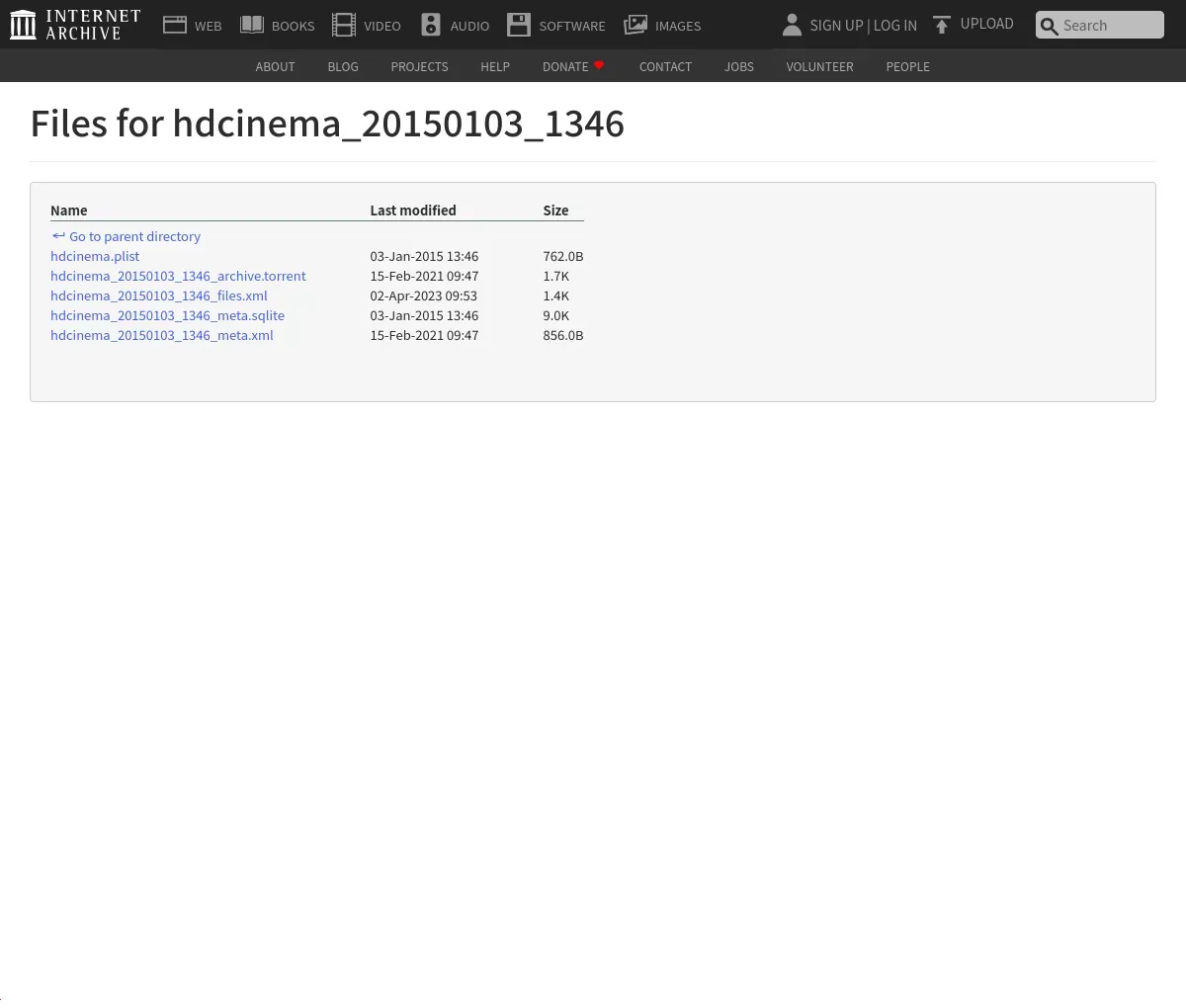1186x1008 pixels.
Task: Open the SOFTWARE menu item
Action: pos(572,26)
